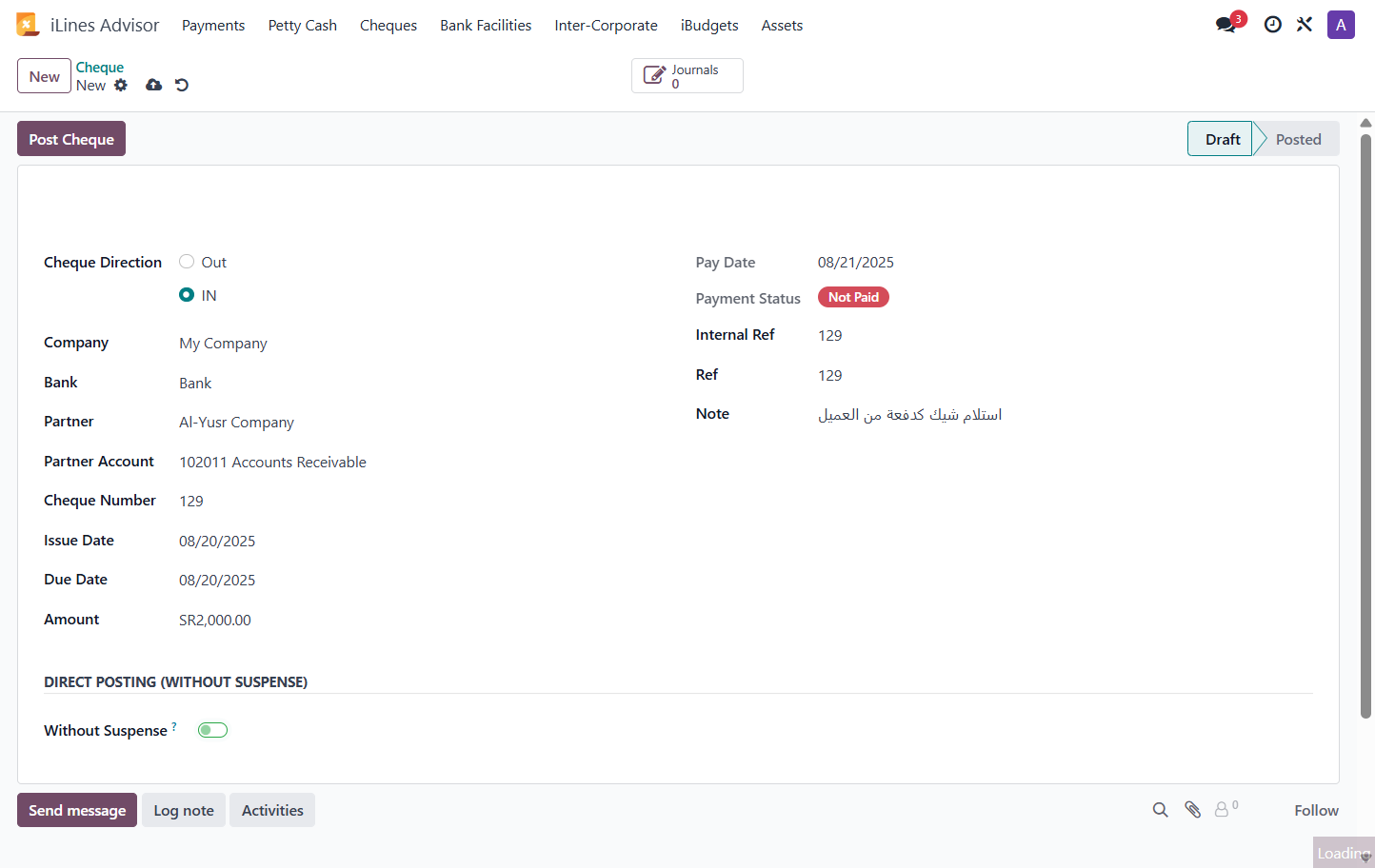This screenshot has height=868, width=1375.
Task: Open the user avatar menu
Action: (1341, 25)
